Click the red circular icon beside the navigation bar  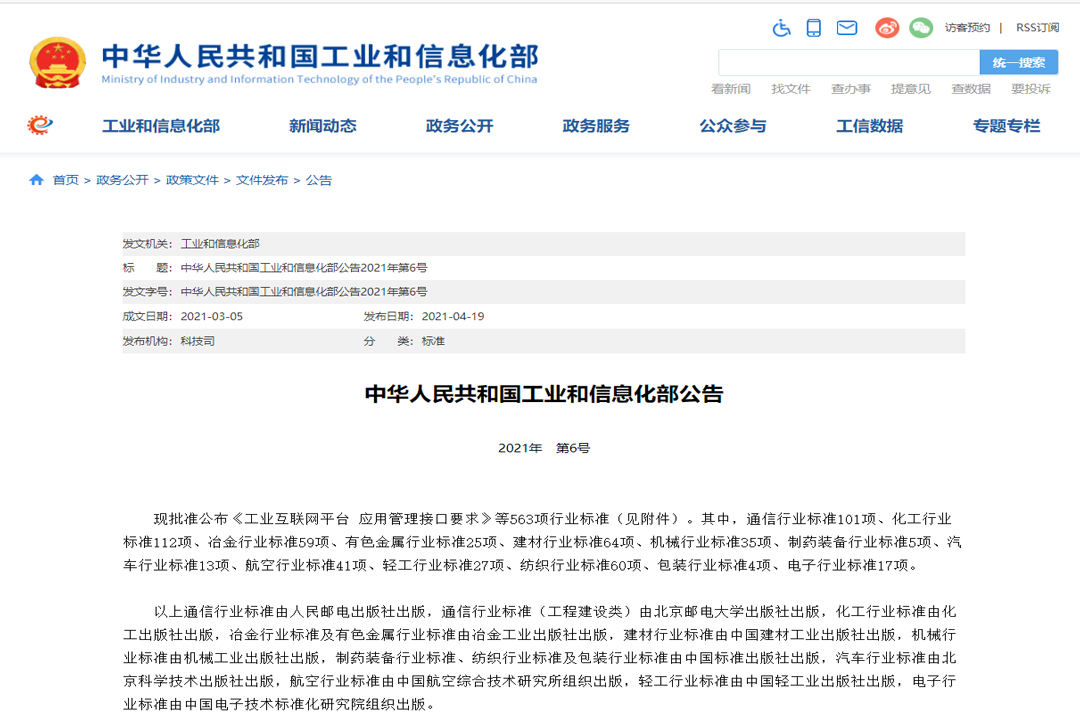(37, 126)
